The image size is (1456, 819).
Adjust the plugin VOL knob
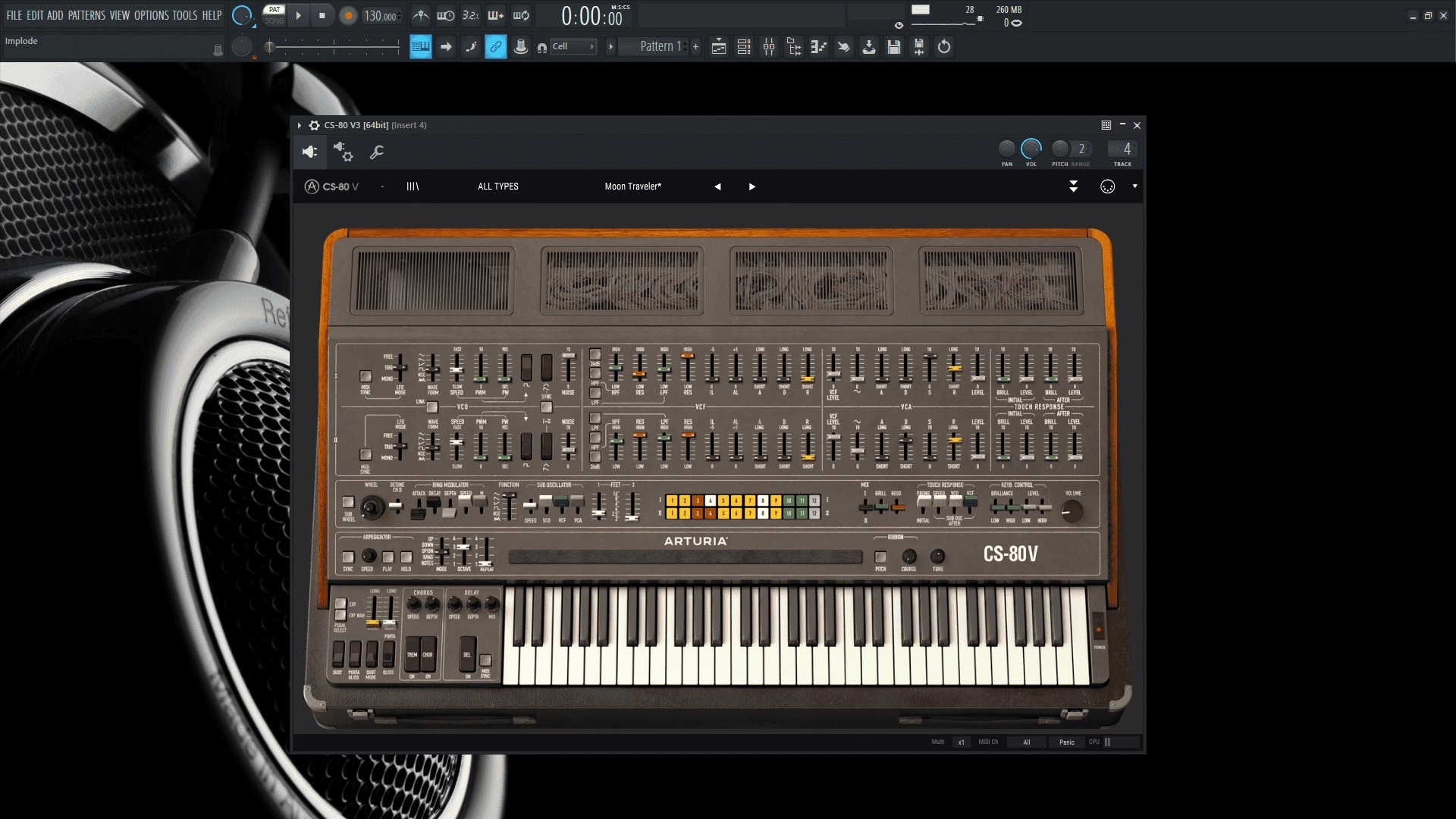[x=1031, y=149]
